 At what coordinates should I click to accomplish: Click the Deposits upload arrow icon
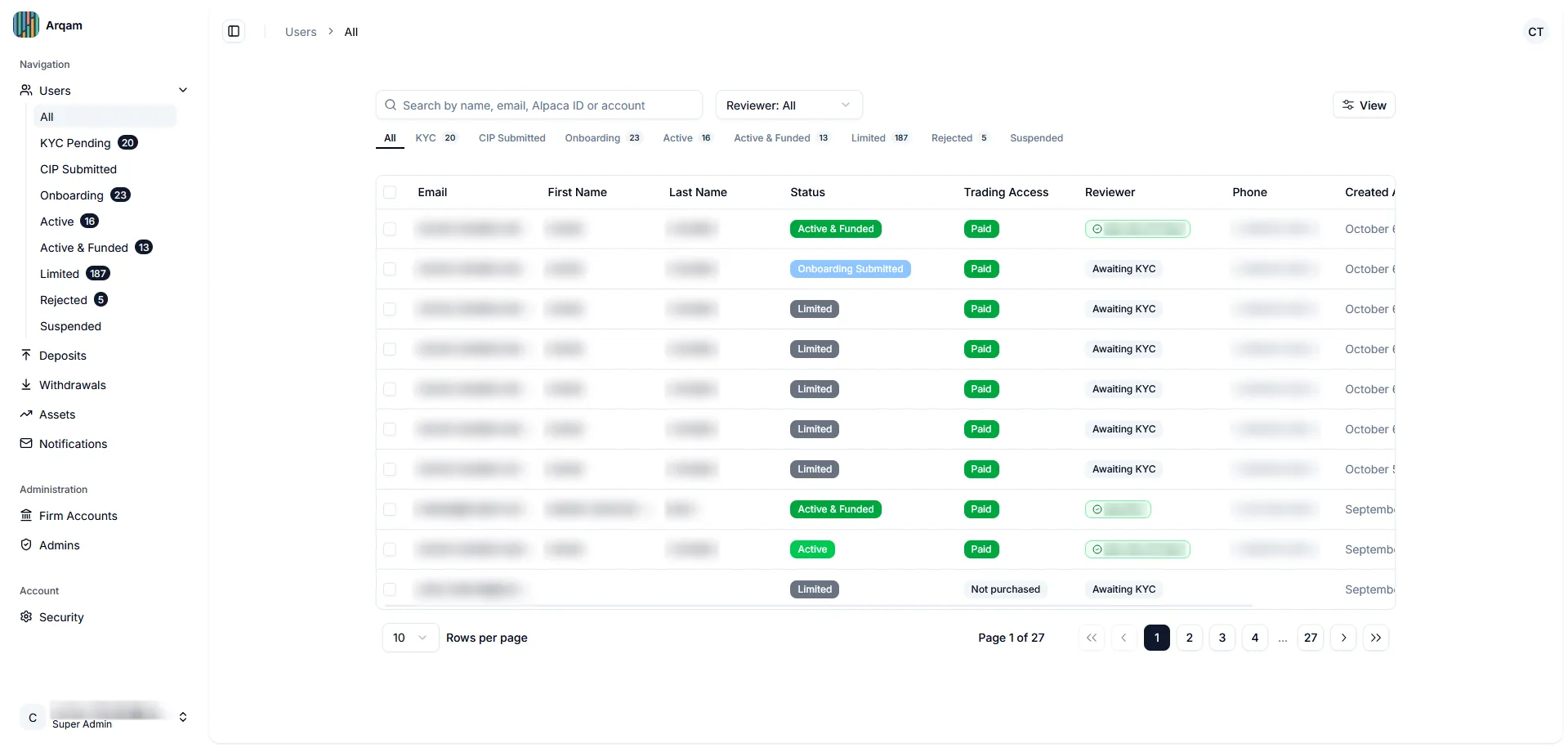[x=26, y=355]
